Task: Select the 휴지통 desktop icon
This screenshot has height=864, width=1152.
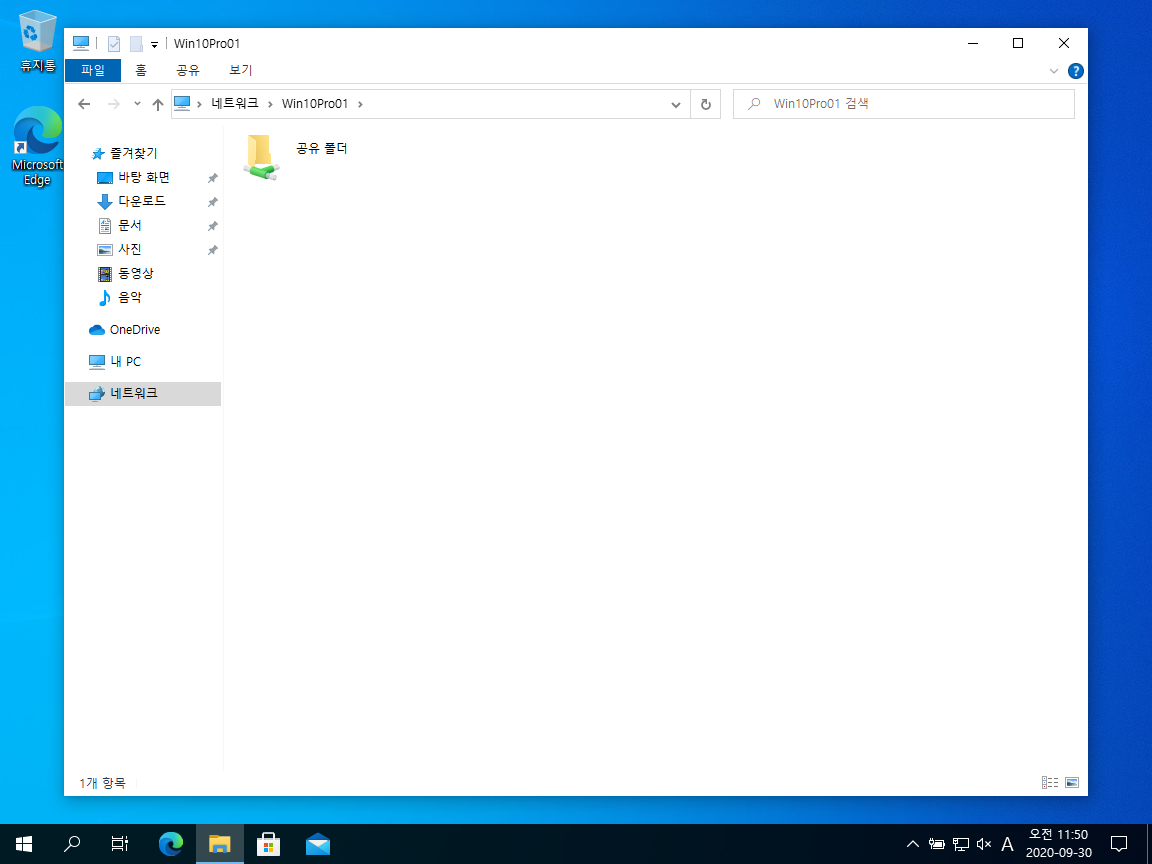Action: pos(37,41)
